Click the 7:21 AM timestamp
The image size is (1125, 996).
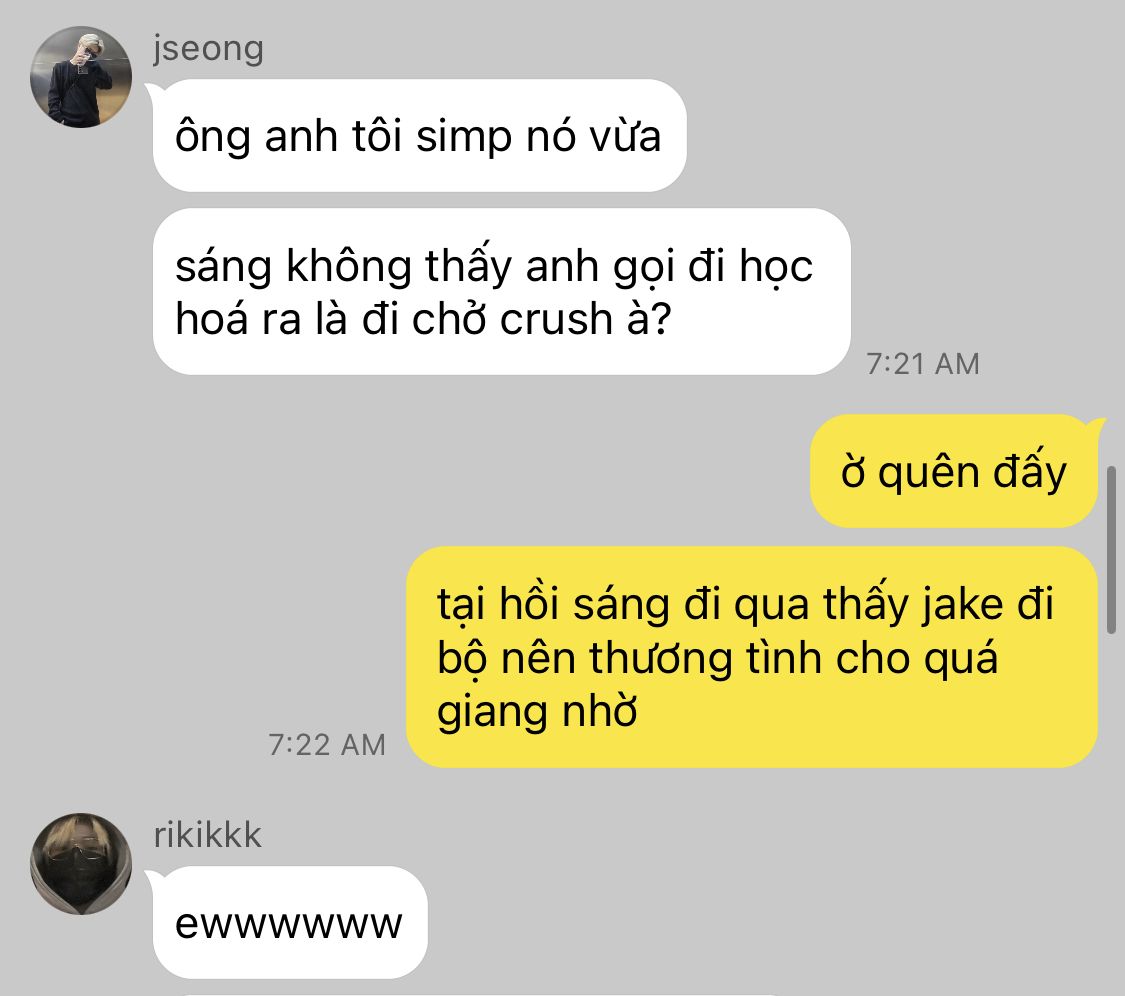click(x=923, y=364)
